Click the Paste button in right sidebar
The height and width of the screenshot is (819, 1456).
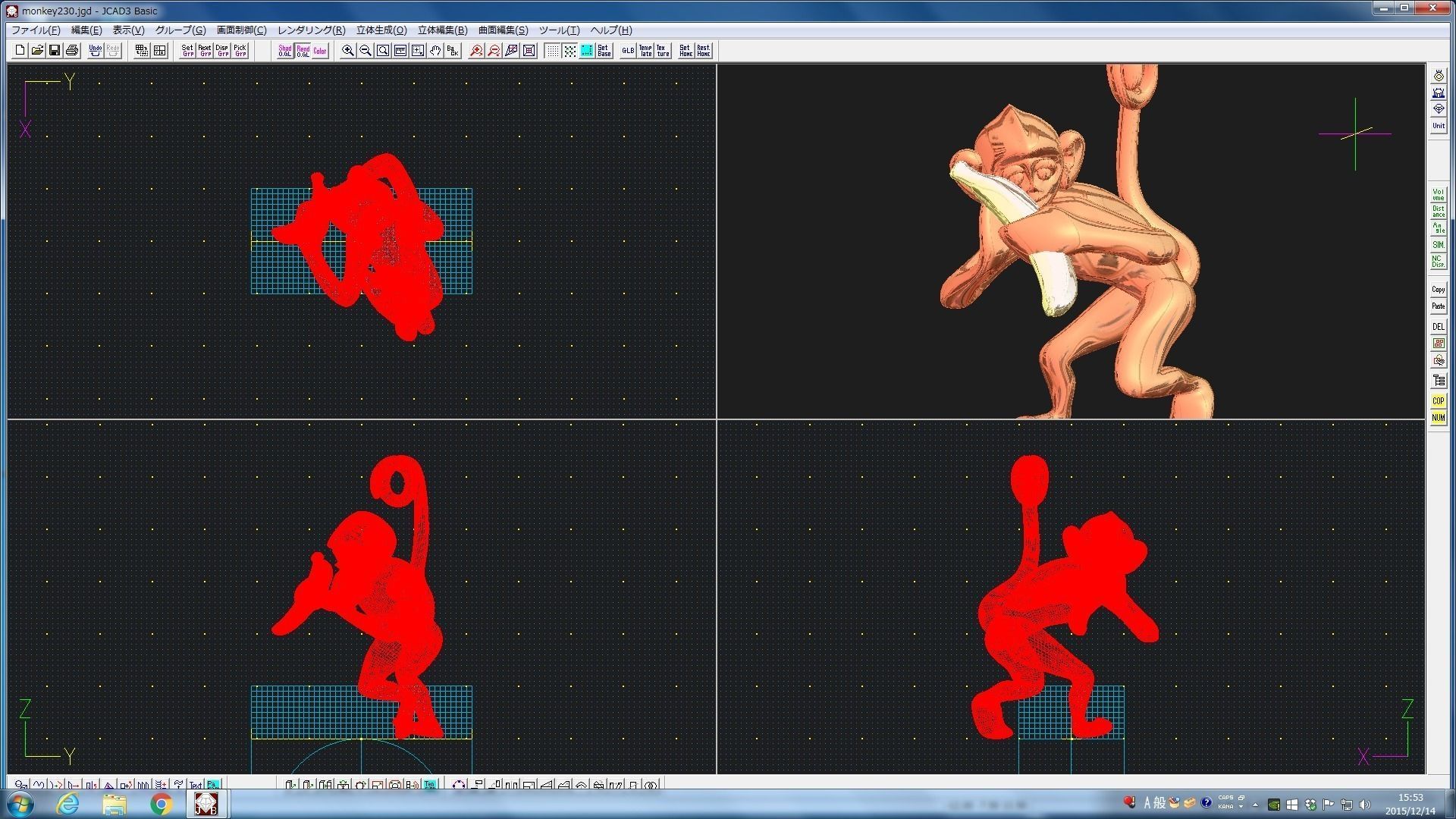(1439, 306)
